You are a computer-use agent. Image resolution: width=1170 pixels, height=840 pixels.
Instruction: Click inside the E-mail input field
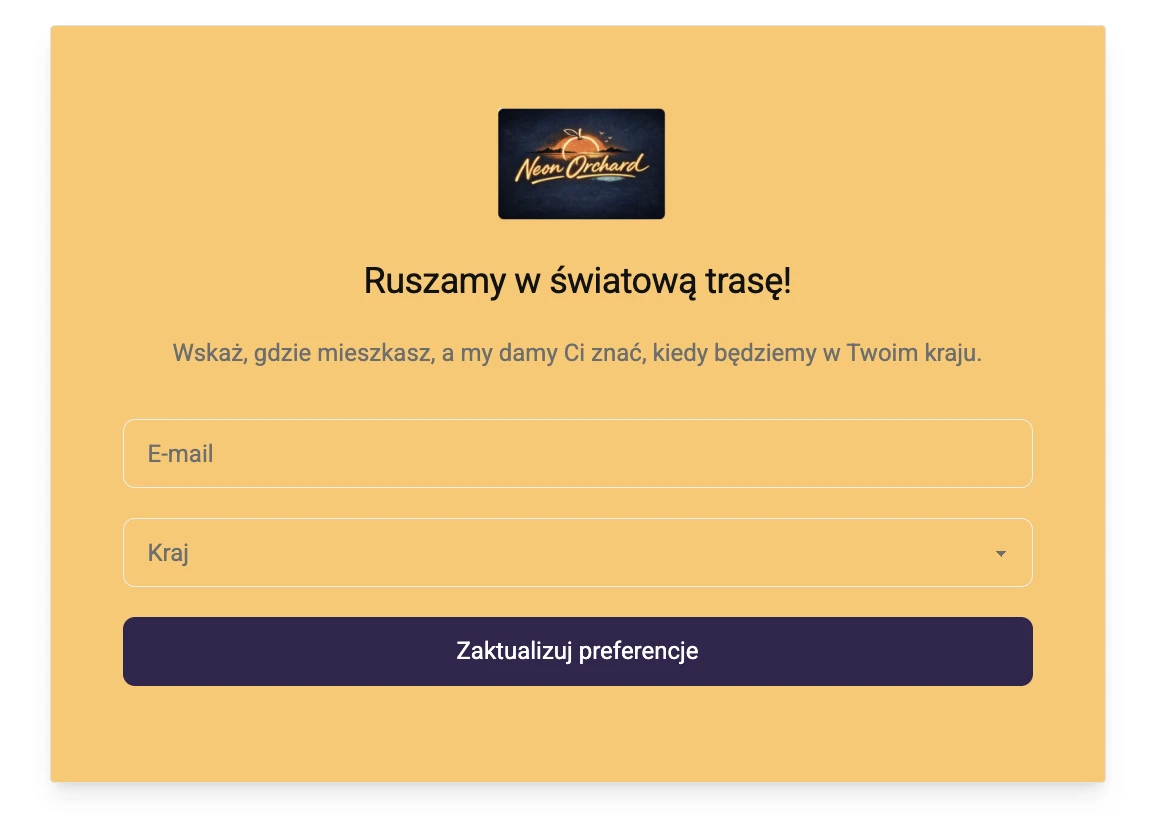(x=578, y=453)
